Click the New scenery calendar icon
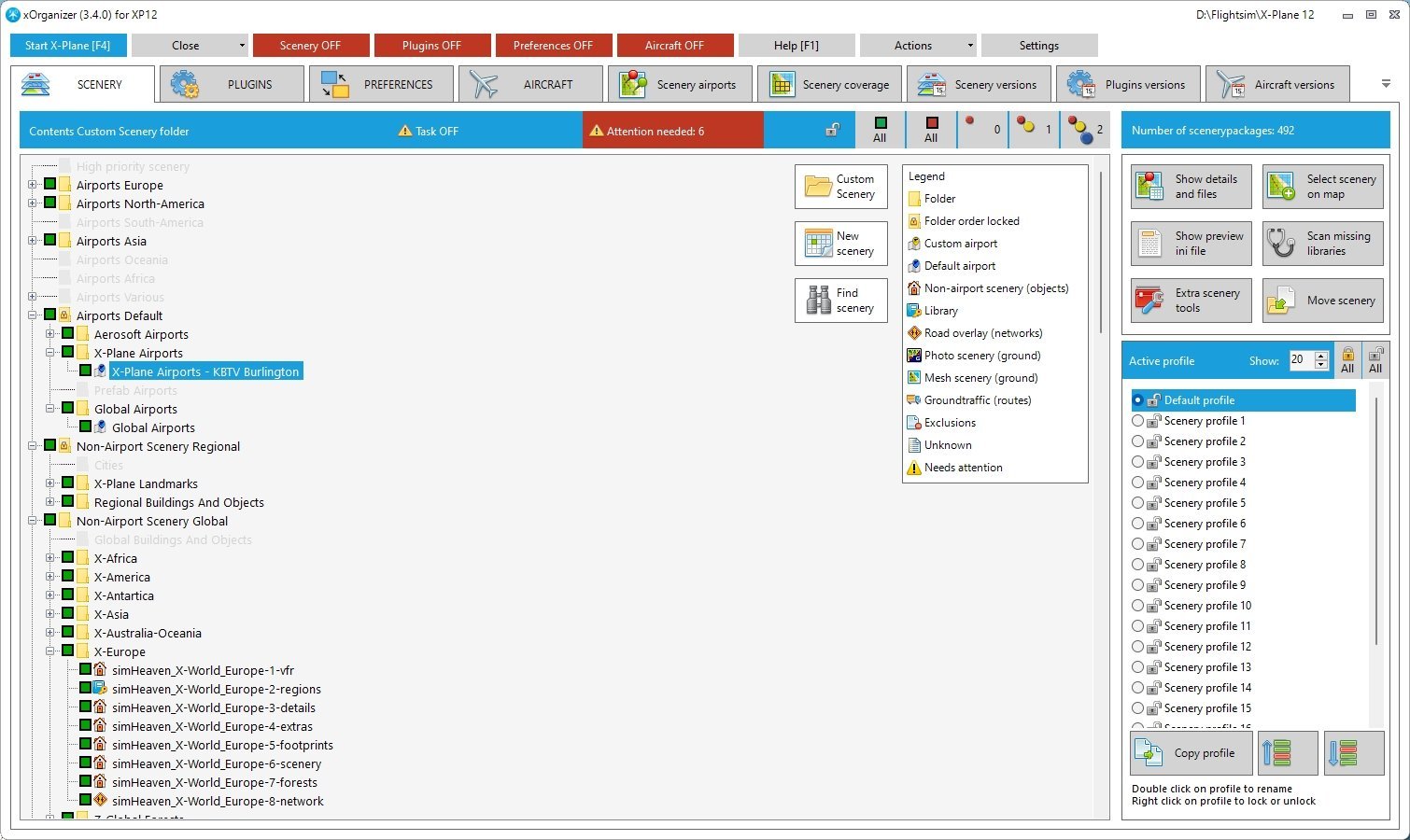Screen dimensions: 1410x840 (819, 244)
